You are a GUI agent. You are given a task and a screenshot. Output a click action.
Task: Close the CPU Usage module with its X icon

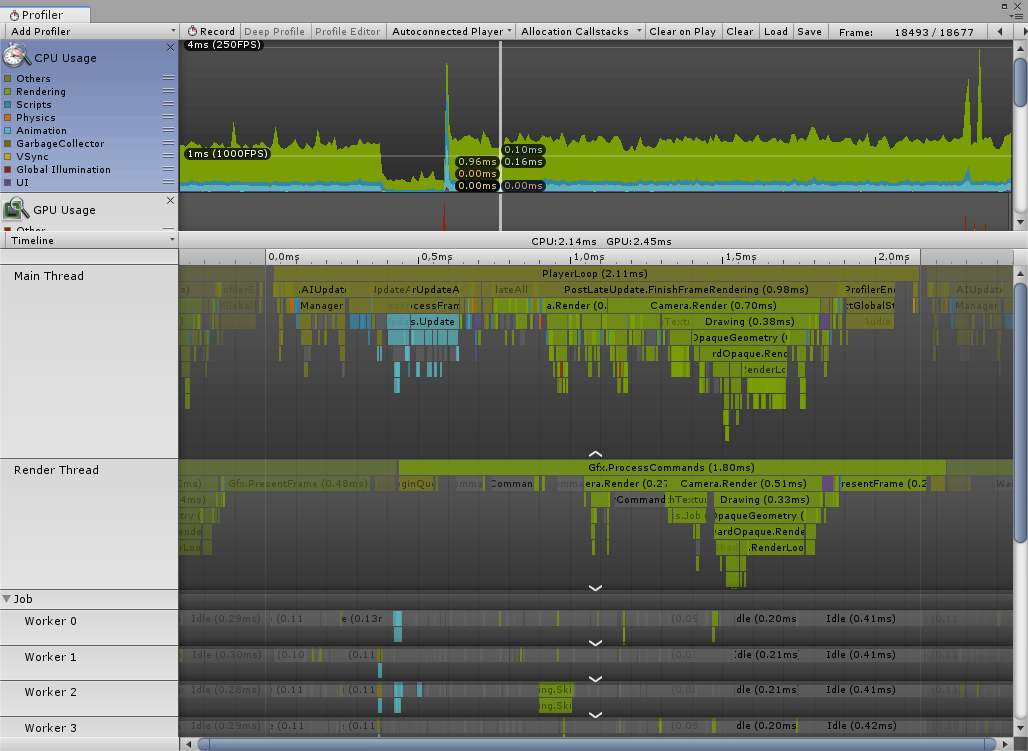point(170,47)
